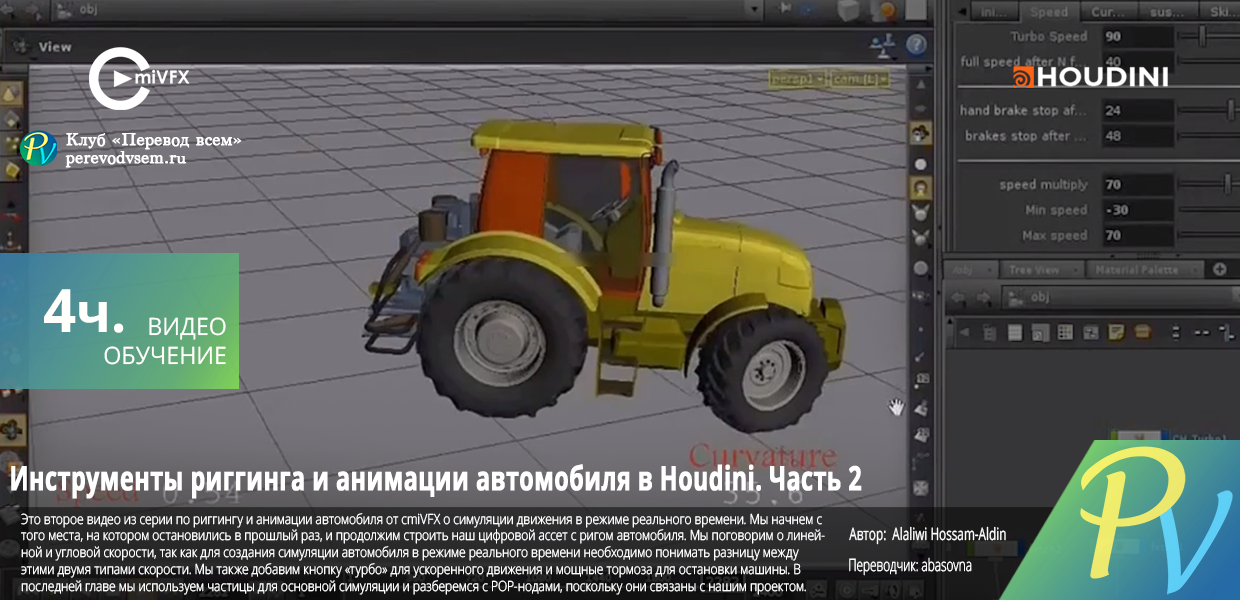Screen dimensions: 1240x600
Task: Open the viewport help question-mark icon
Action: [916, 46]
